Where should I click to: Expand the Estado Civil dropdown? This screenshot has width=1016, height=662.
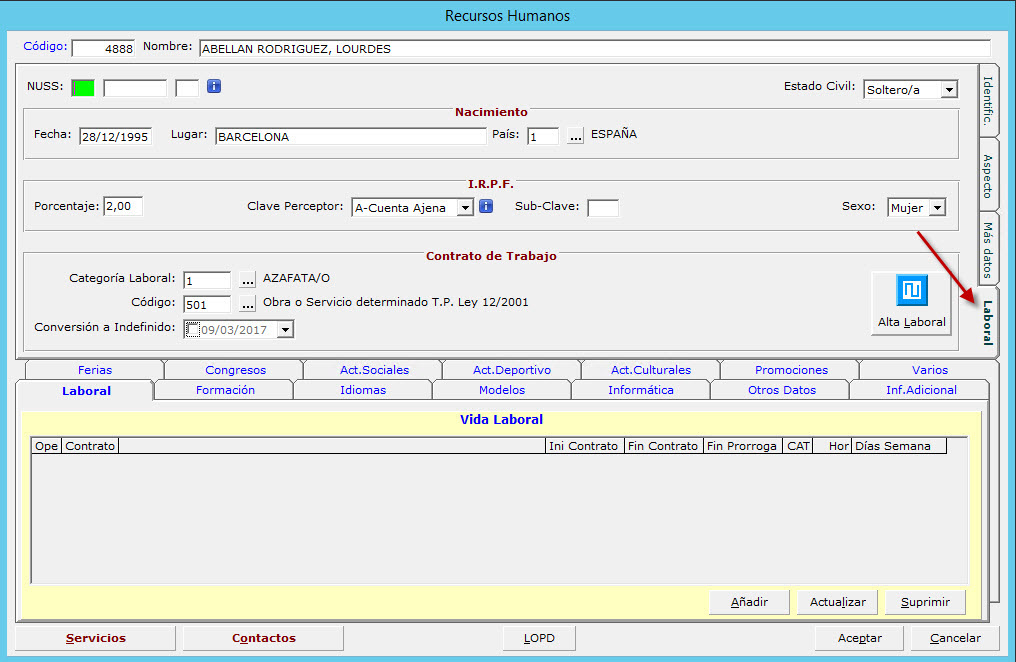pos(949,89)
